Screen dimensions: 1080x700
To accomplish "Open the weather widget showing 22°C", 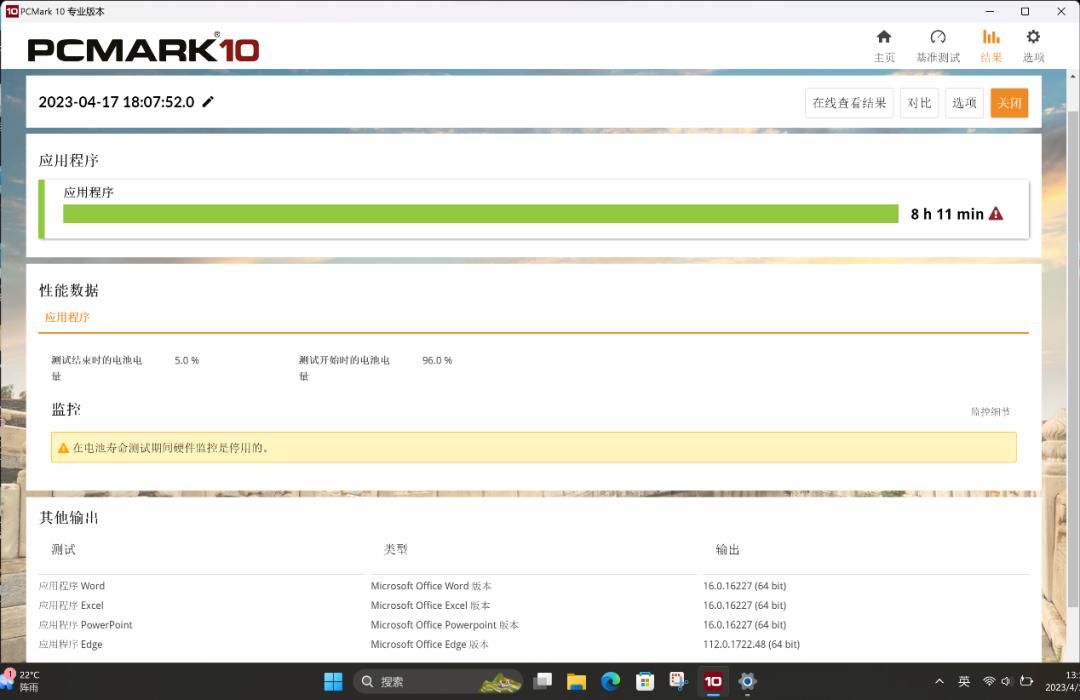I will click(x=21, y=681).
